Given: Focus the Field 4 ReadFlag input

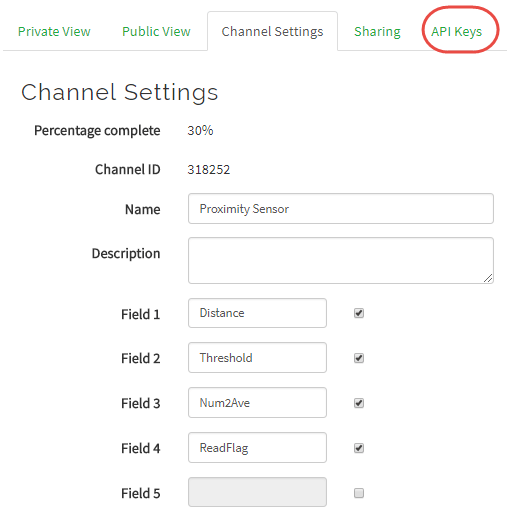Looking at the screenshot, I should tap(257, 448).
